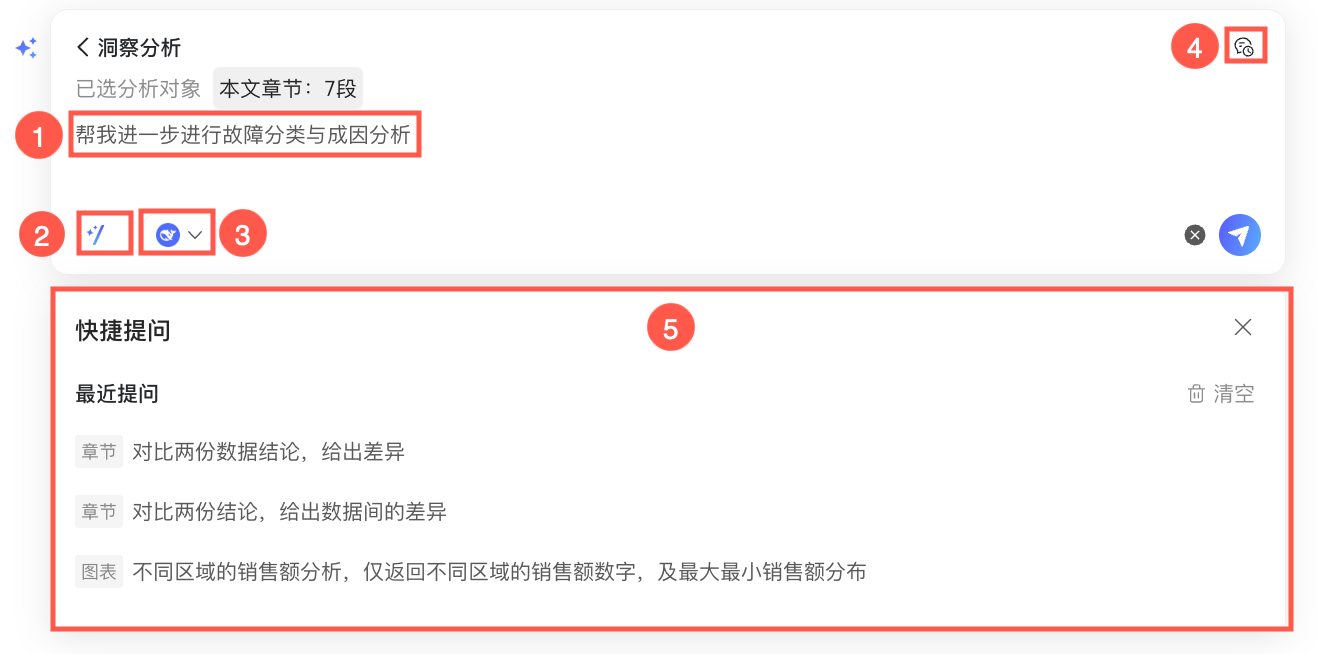Click 清空 to clear recent questions
Image resolution: width=1318 pixels, height=654 pixels.
(x=1234, y=394)
